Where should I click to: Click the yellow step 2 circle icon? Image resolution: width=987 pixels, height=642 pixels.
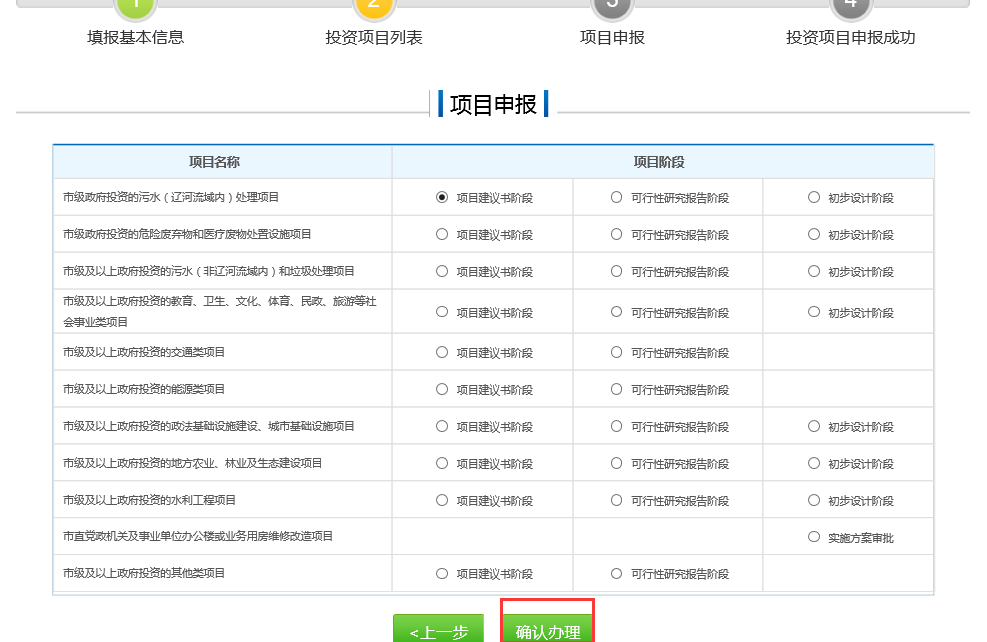click(x=373, y=5)
